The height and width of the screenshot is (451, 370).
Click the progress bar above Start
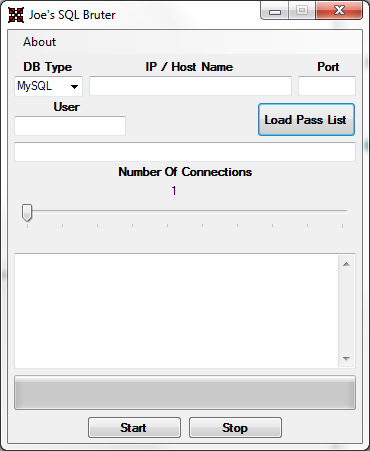[185, 393]
